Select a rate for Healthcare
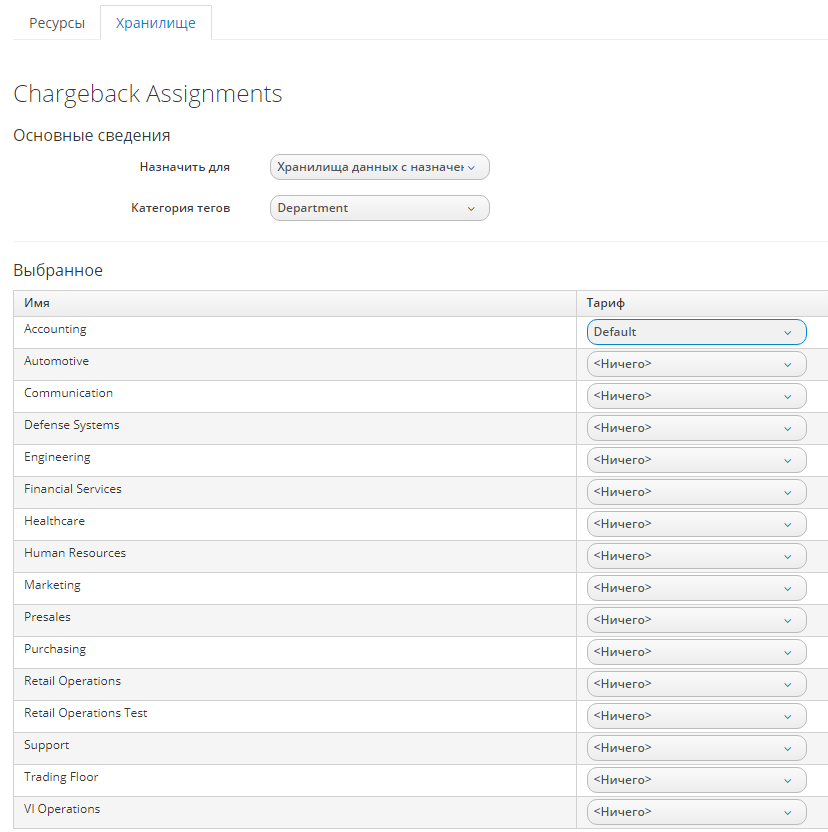 (696, 524)
